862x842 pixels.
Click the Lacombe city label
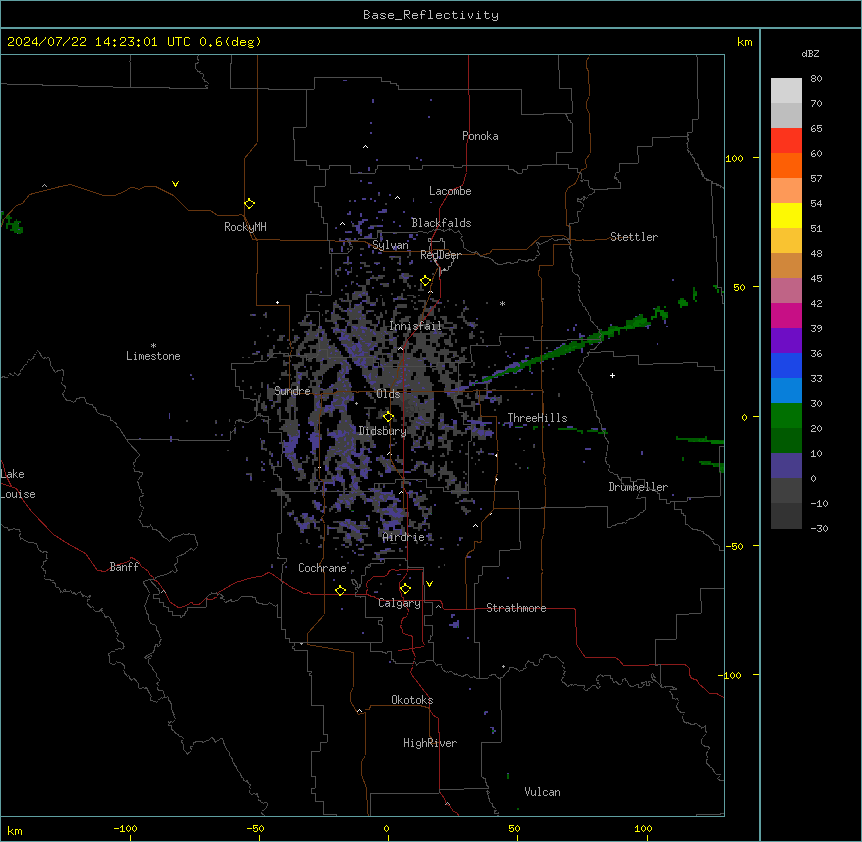point(450,191)
